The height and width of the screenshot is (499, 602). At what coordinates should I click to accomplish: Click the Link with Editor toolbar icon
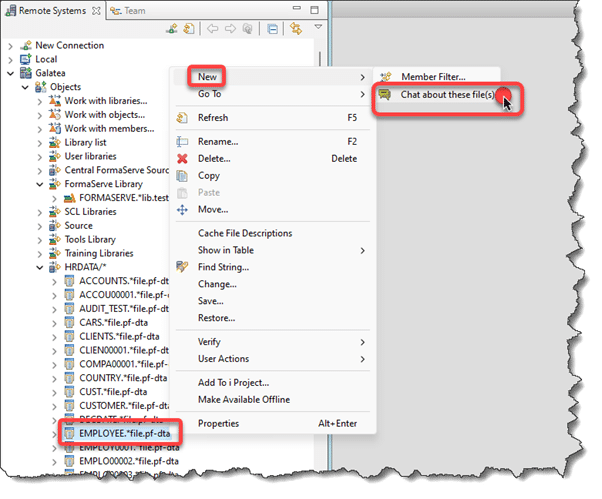tap(296, 29)
